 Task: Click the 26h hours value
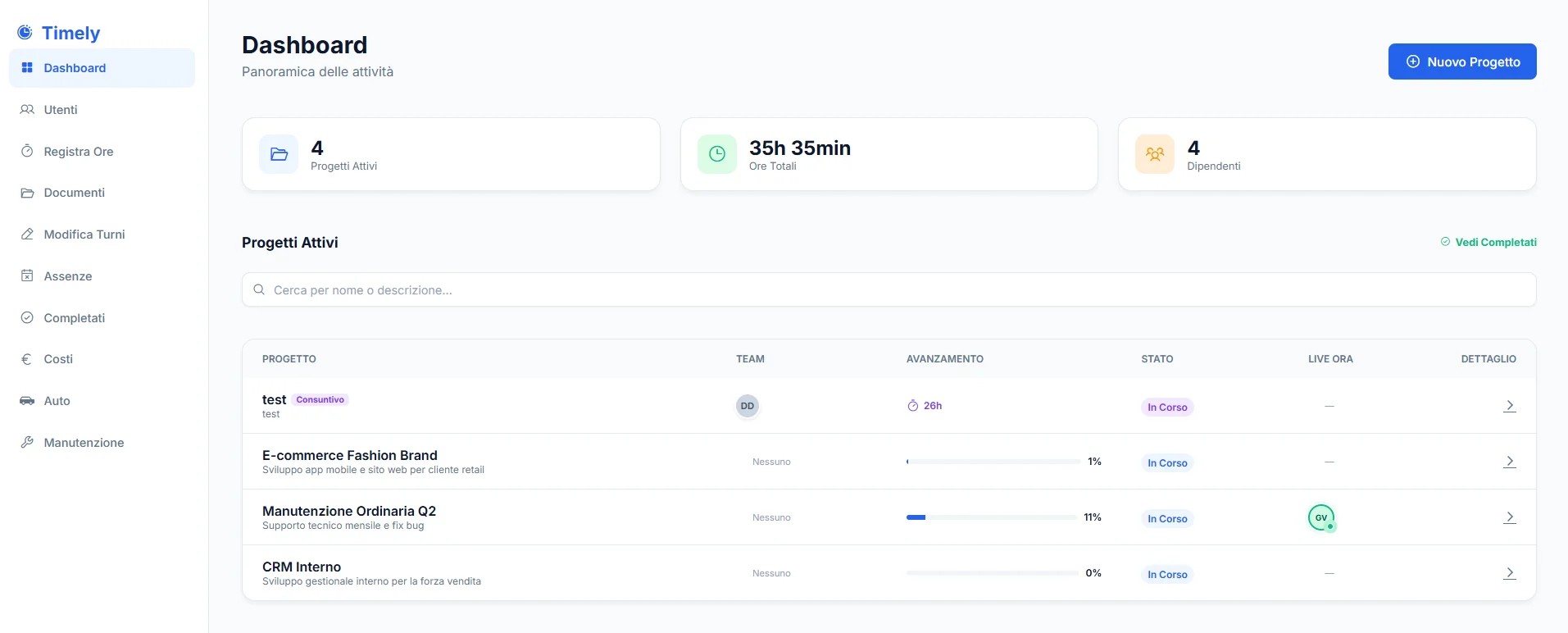coord(933,406)
